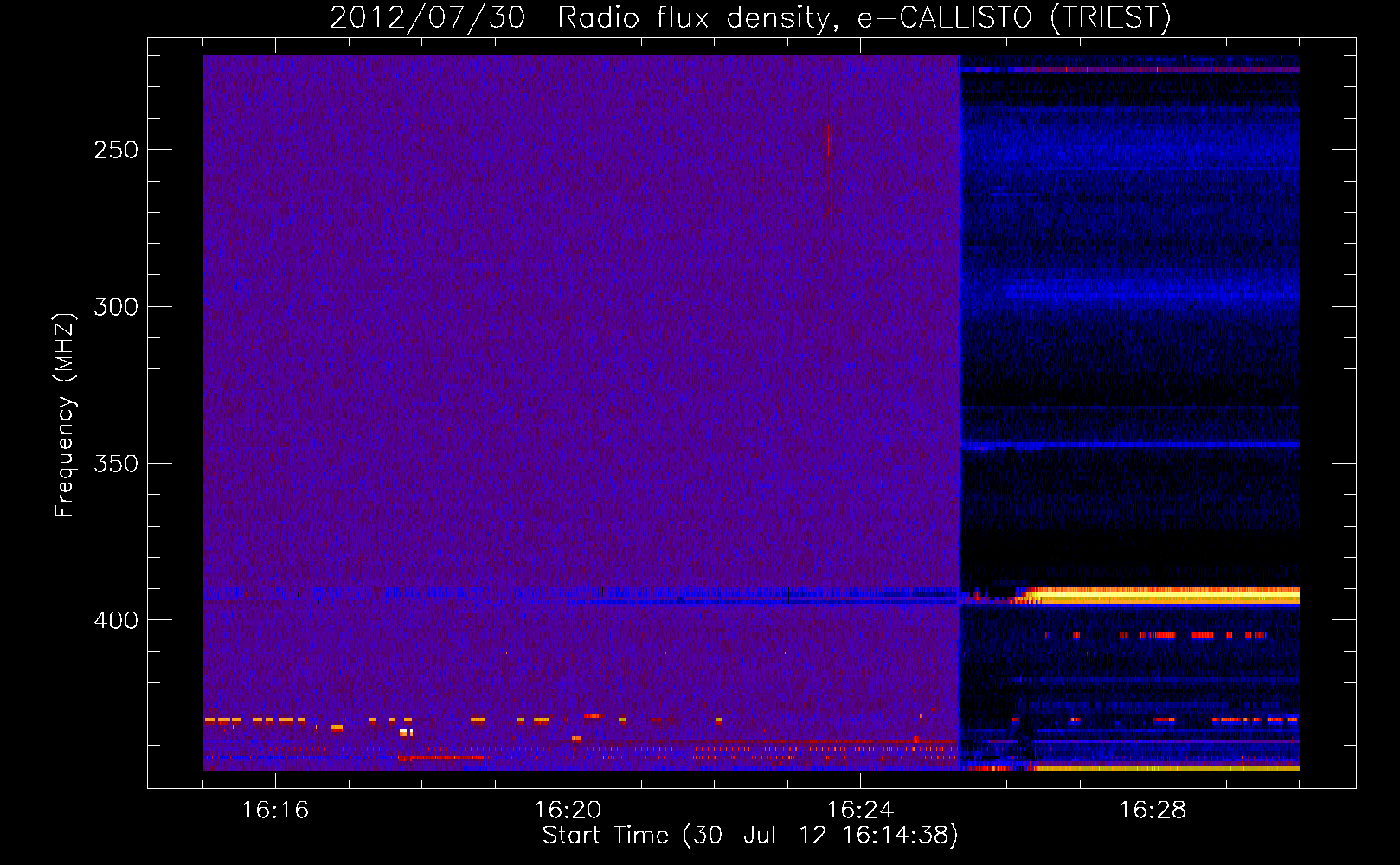The height and width of the screenshot is (865, 1400).
Task: Select the 'Frequency (MHZ)' y-axis label
Action: [65, 415]
